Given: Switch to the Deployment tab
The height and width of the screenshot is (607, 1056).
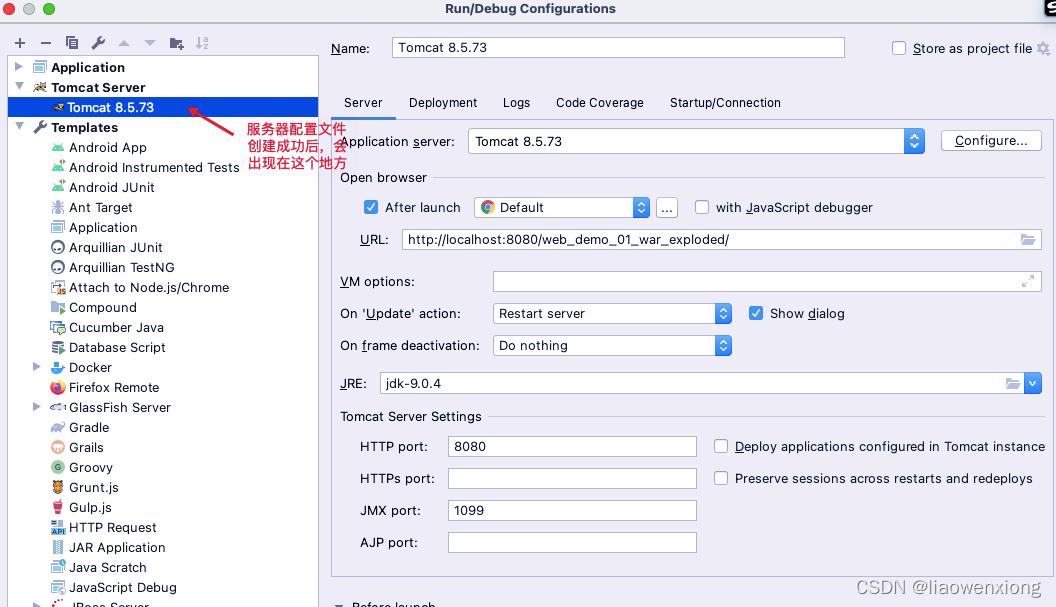Looking at the screenshot, I should (443, 103).
